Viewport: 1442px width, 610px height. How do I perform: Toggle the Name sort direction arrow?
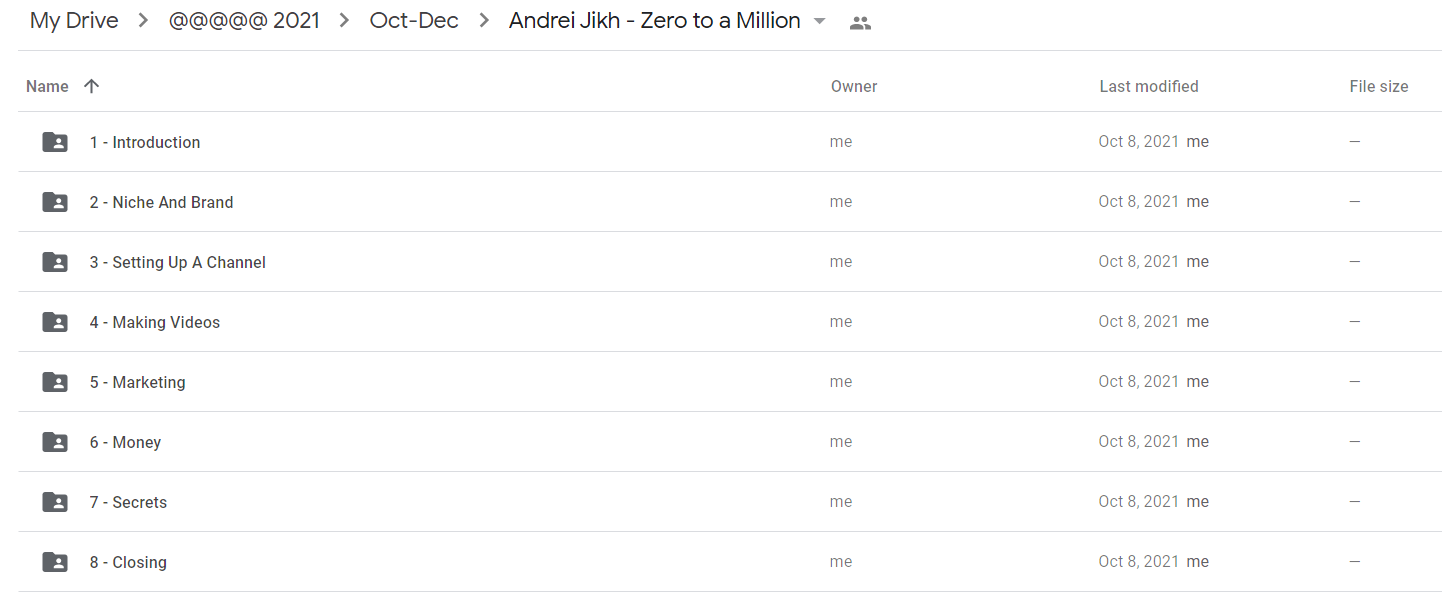click(91, 86)
